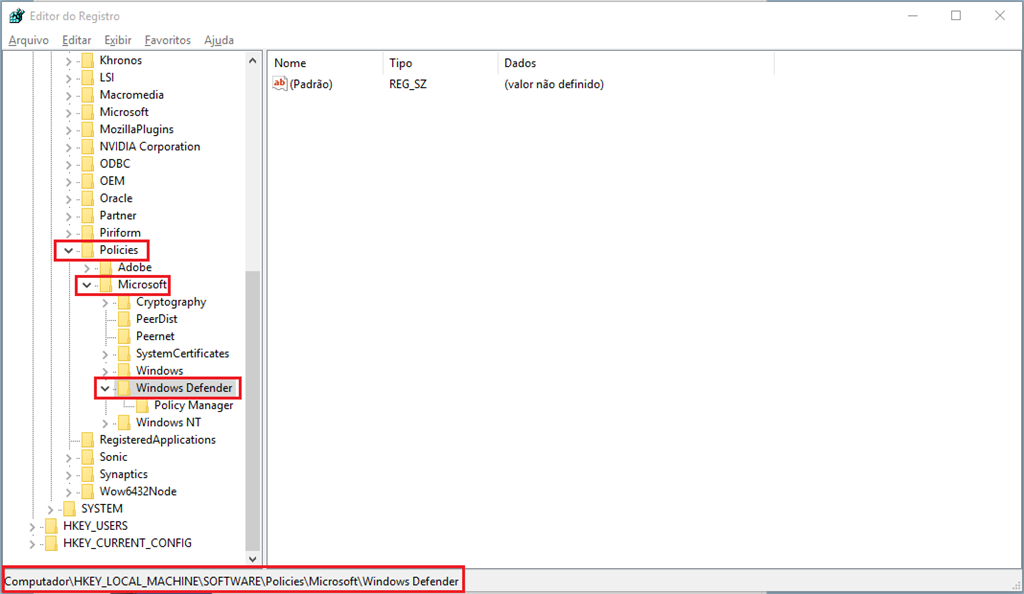The image size is (1024, 594).
Task: Click the OEM folder icon
Action: (x=88, y=181)
